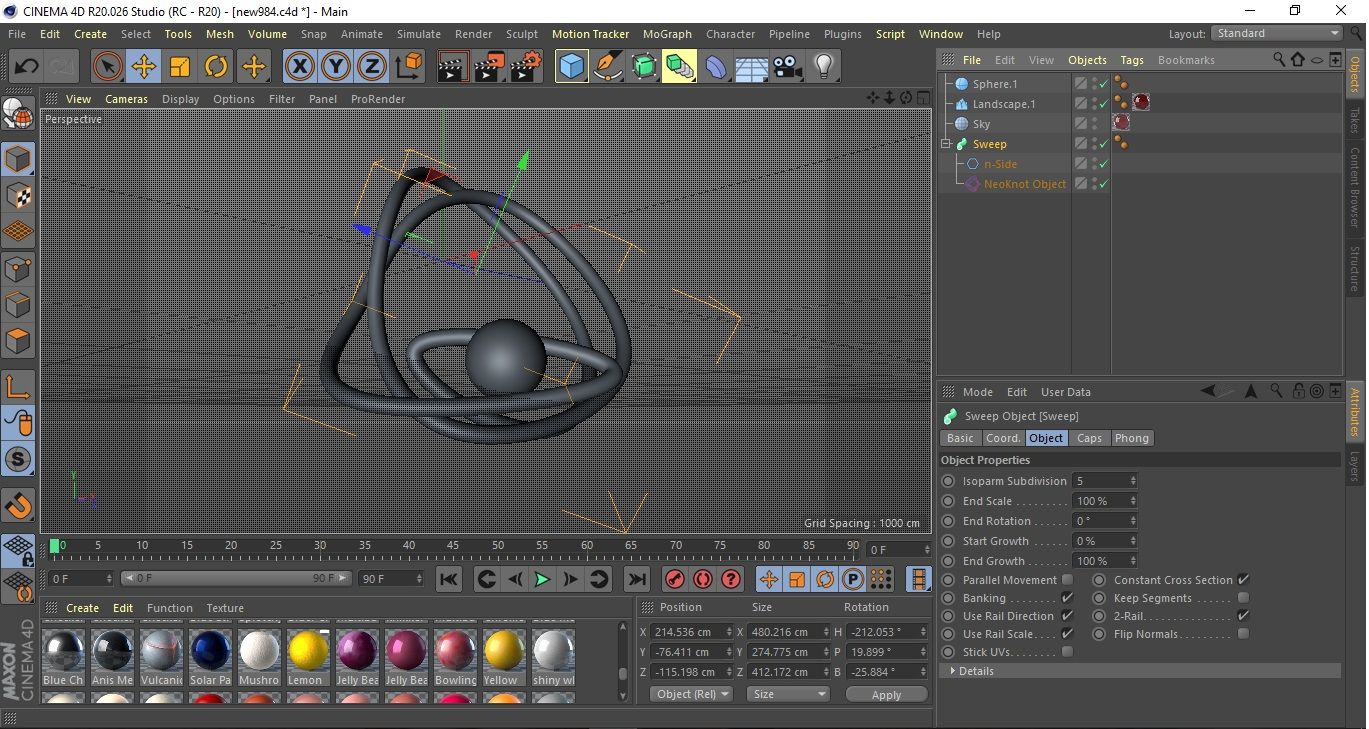Click the Apply button
The height and width of the screenshot is (729, 1369).
886,695
